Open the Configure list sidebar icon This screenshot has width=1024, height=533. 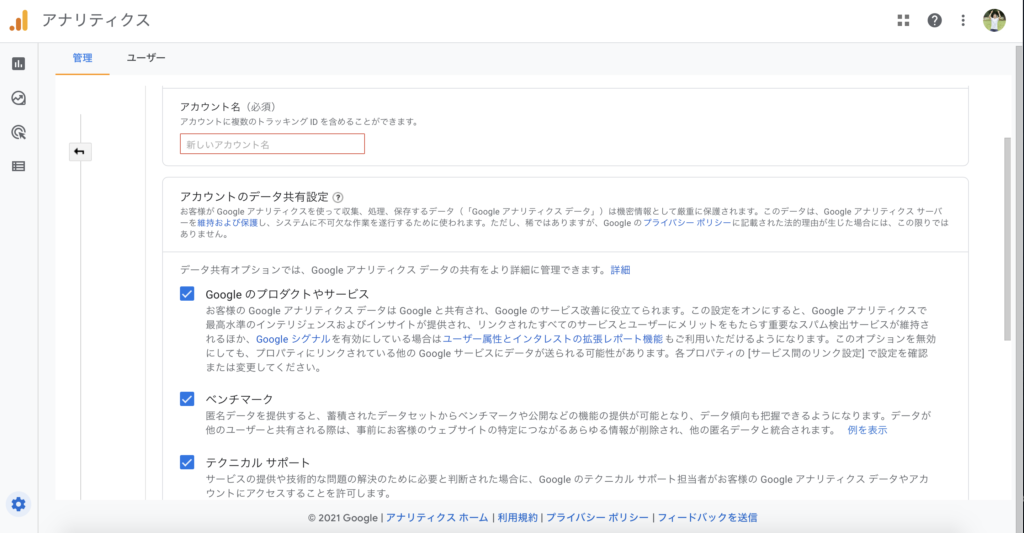(18, 167)
